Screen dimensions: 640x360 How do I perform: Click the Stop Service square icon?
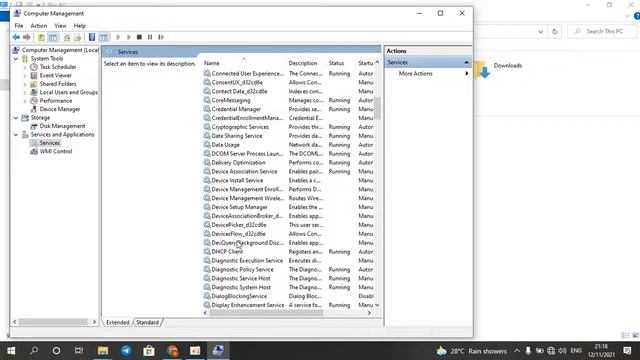(x=139, y=37)
